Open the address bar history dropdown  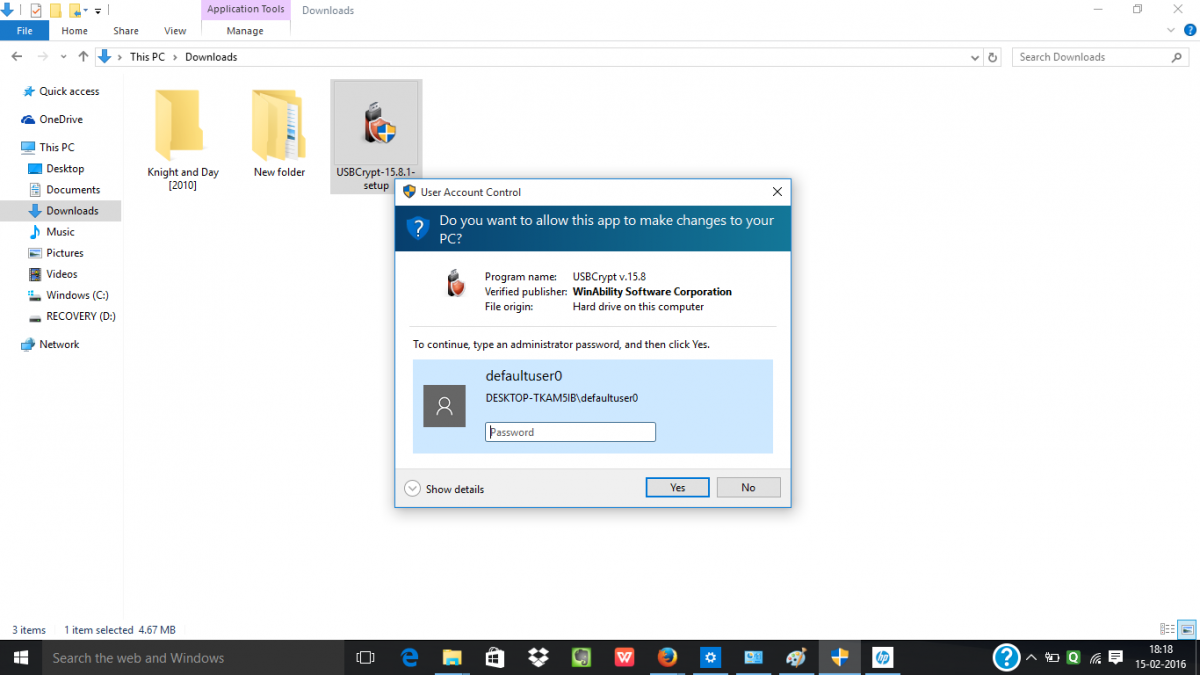coord(976,58)
